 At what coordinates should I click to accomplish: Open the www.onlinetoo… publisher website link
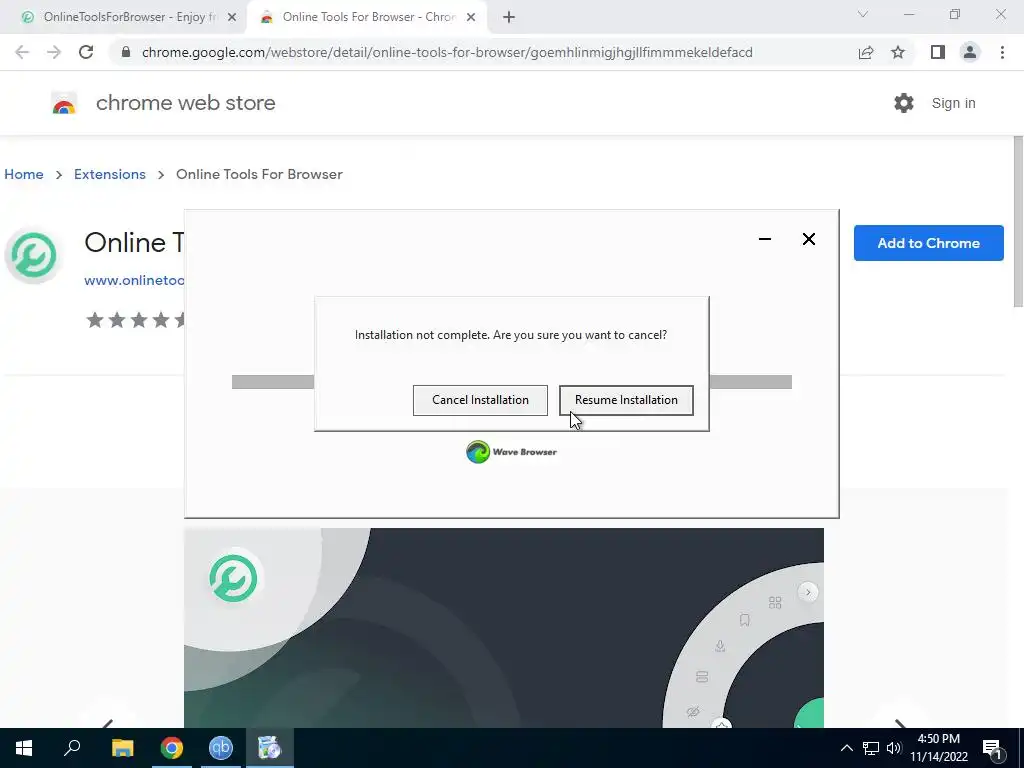135,280
